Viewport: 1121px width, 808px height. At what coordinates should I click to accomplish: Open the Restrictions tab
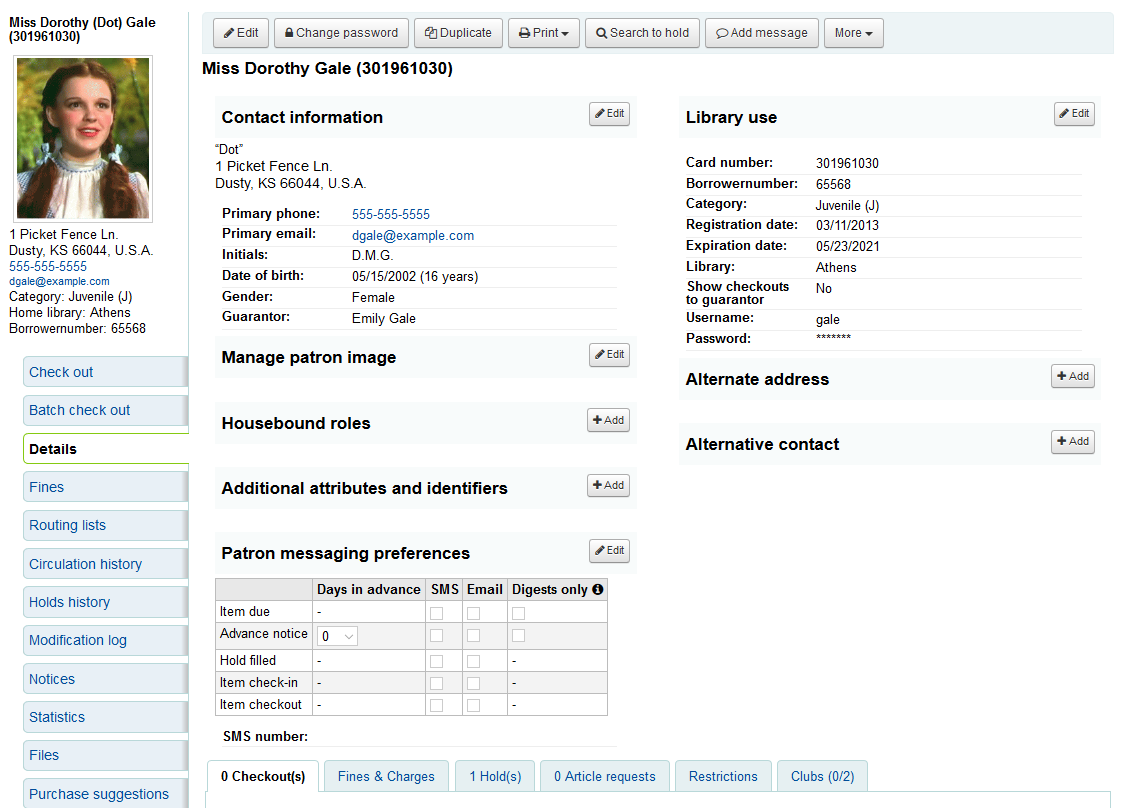tap(723, 777)
